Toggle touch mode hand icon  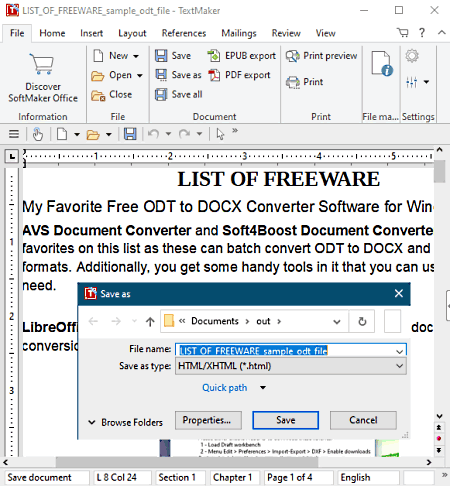tap(38, 134)
